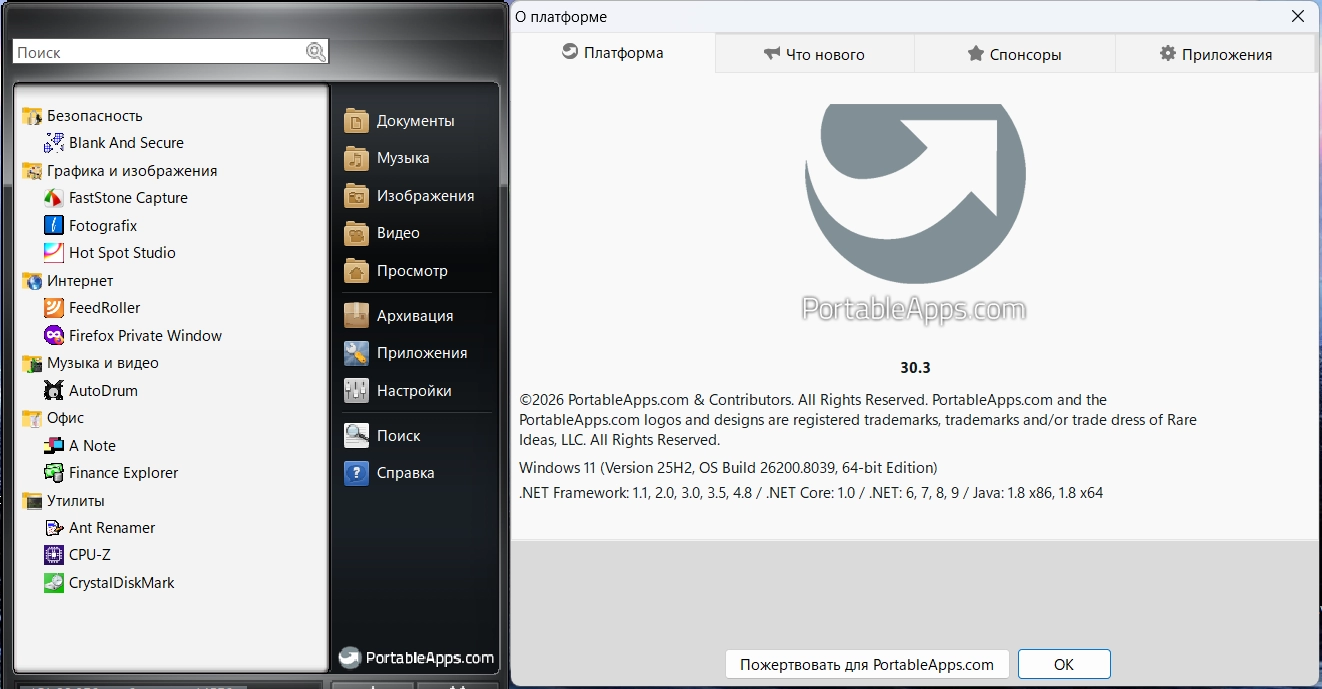Launch Finance Explorer
Image resolution: width=1322 pixels, height=689 pixels.
pos(111,473)
